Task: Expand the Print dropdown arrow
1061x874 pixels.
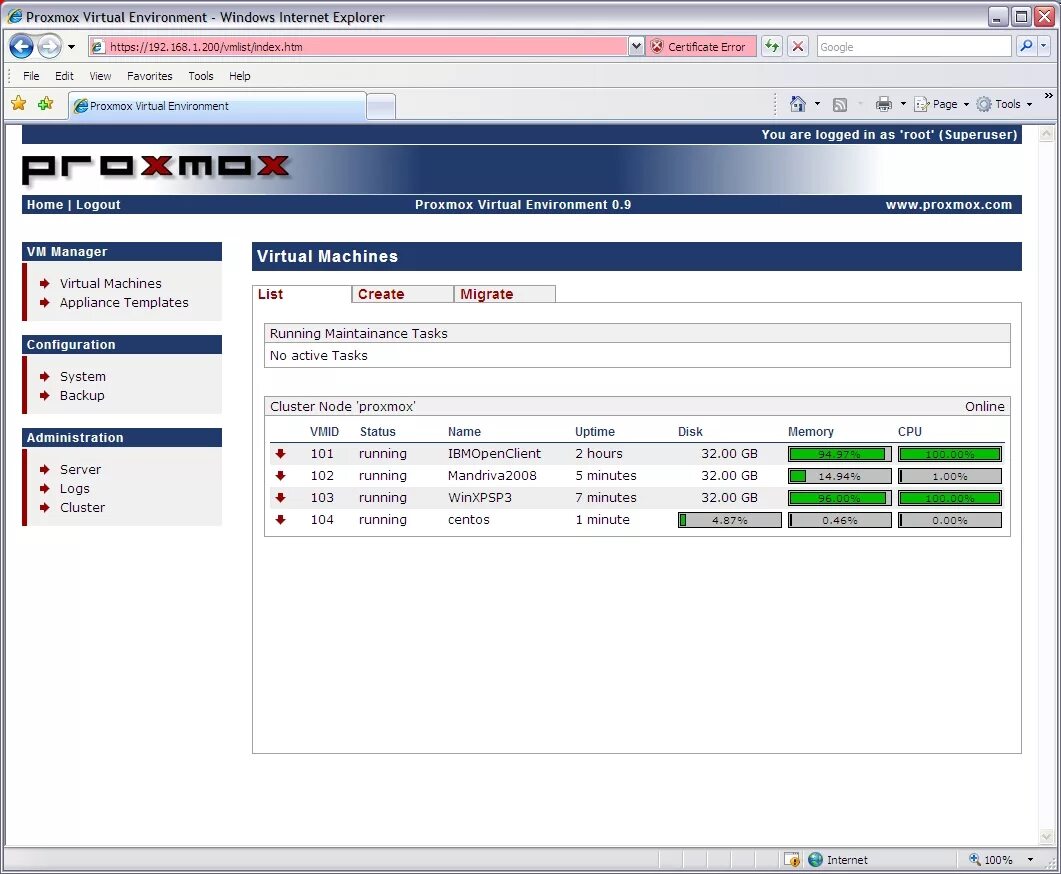Action: coord(903,104)
